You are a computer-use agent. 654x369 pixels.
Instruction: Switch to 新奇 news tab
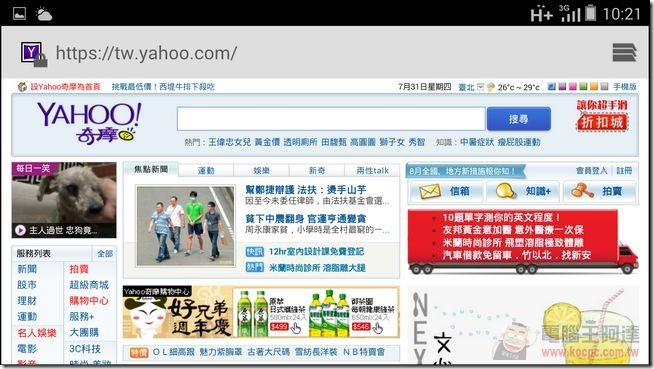[317, 171]
